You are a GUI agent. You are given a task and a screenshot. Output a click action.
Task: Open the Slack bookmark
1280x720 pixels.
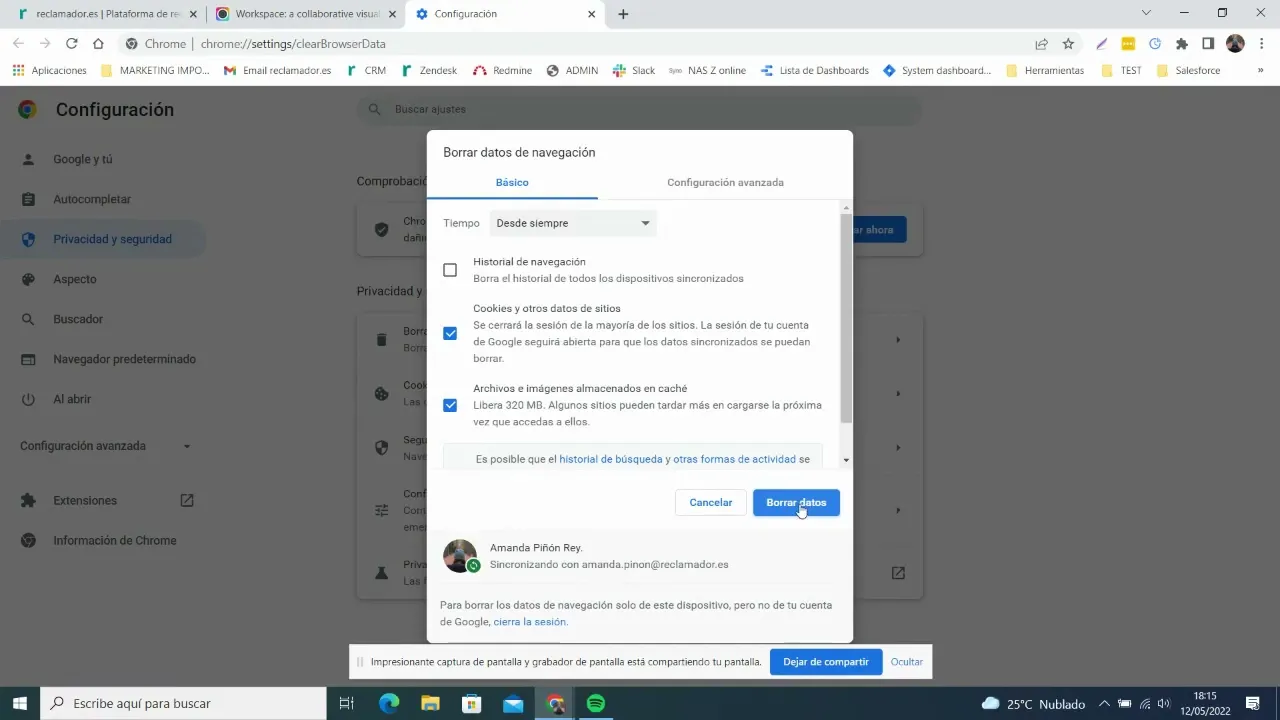pos(634,71)
